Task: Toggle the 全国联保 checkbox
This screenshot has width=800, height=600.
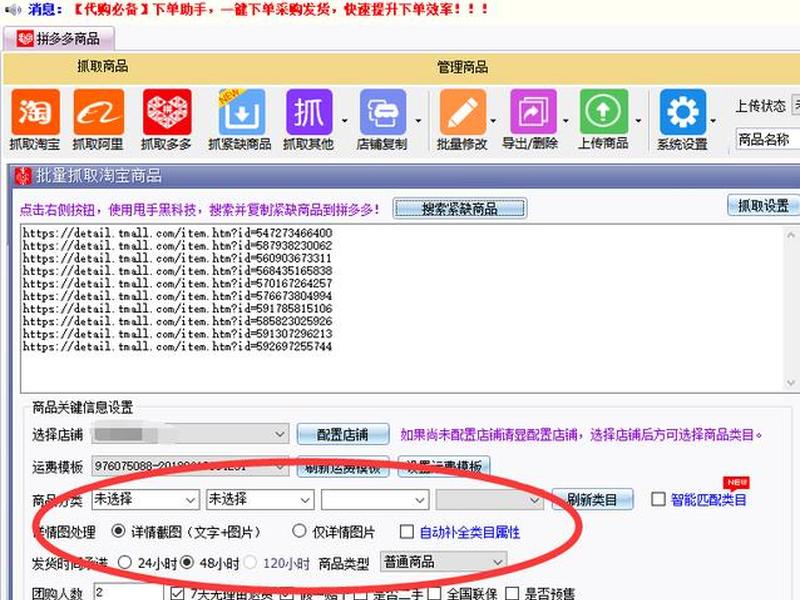Action: point(434,593)
